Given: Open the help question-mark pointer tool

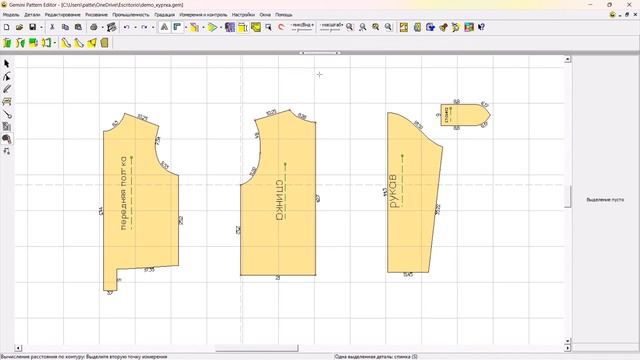Looking at the screenshot, I should click(482, 27).
